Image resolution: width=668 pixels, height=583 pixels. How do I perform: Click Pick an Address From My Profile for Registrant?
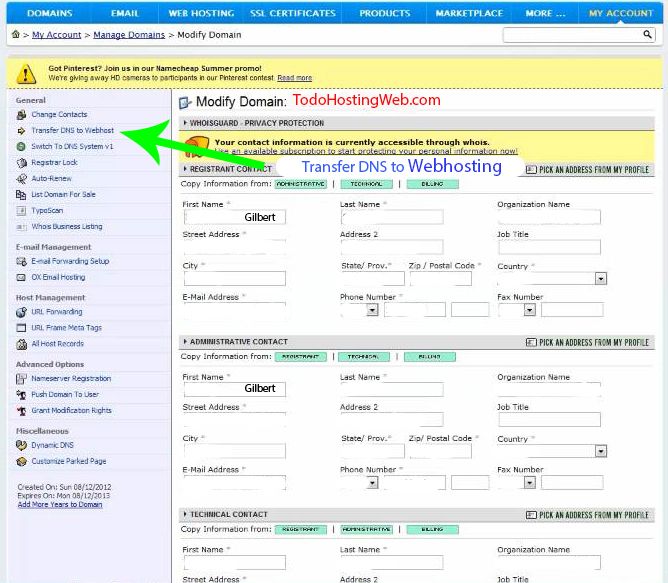click(x=587, y=170)
